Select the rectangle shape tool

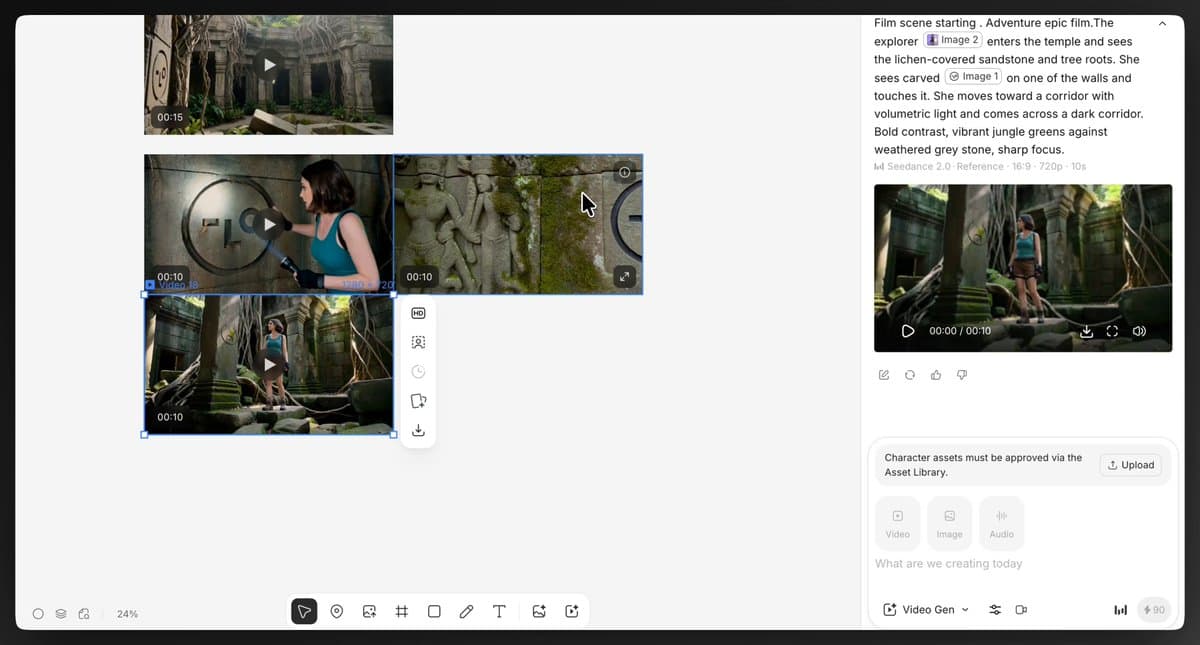pos(434,611)
